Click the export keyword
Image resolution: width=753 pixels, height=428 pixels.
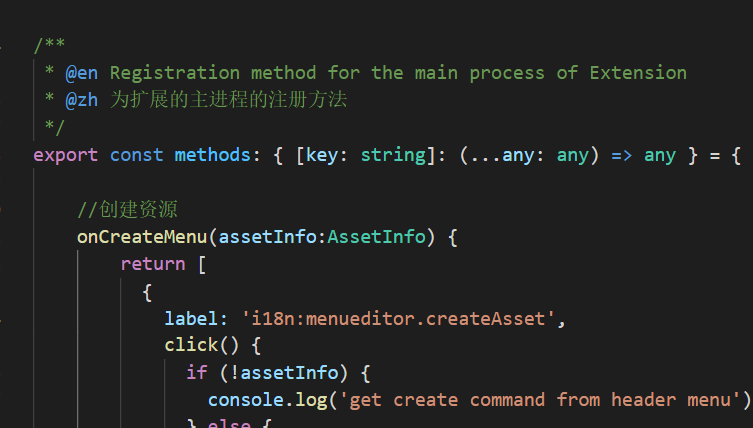65,155
